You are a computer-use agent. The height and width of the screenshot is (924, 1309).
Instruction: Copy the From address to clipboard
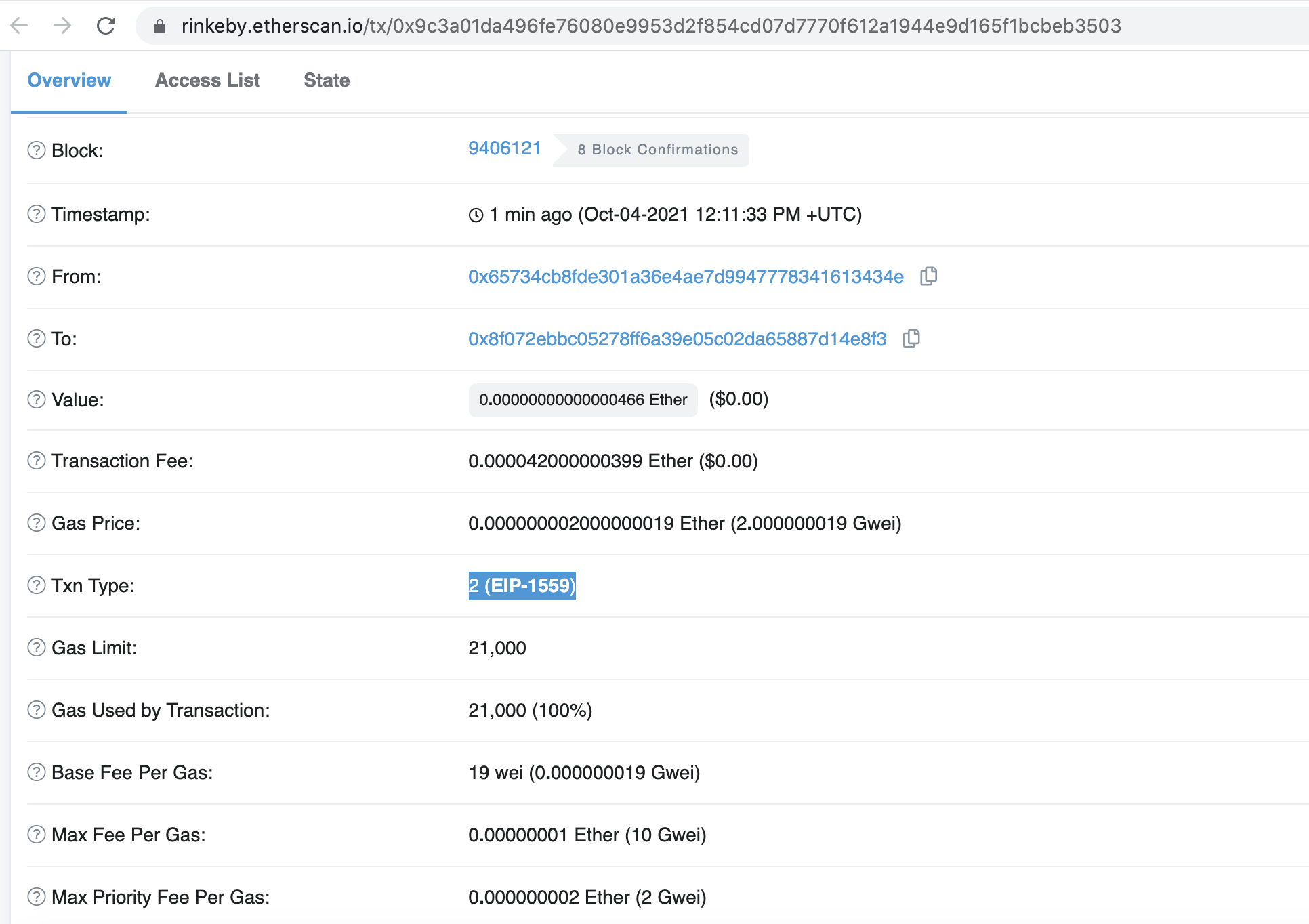pos(928,276)
